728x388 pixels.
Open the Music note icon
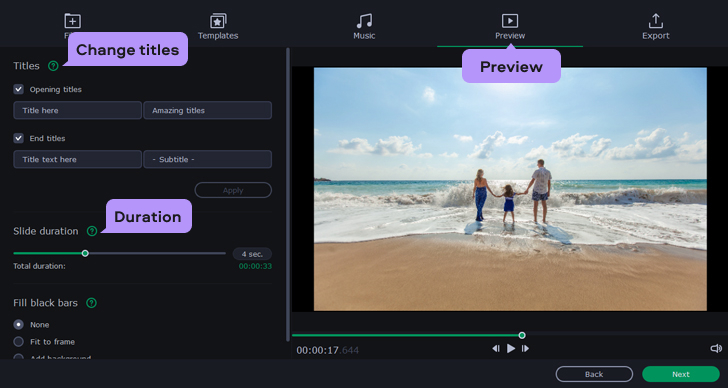coord(364,21)
